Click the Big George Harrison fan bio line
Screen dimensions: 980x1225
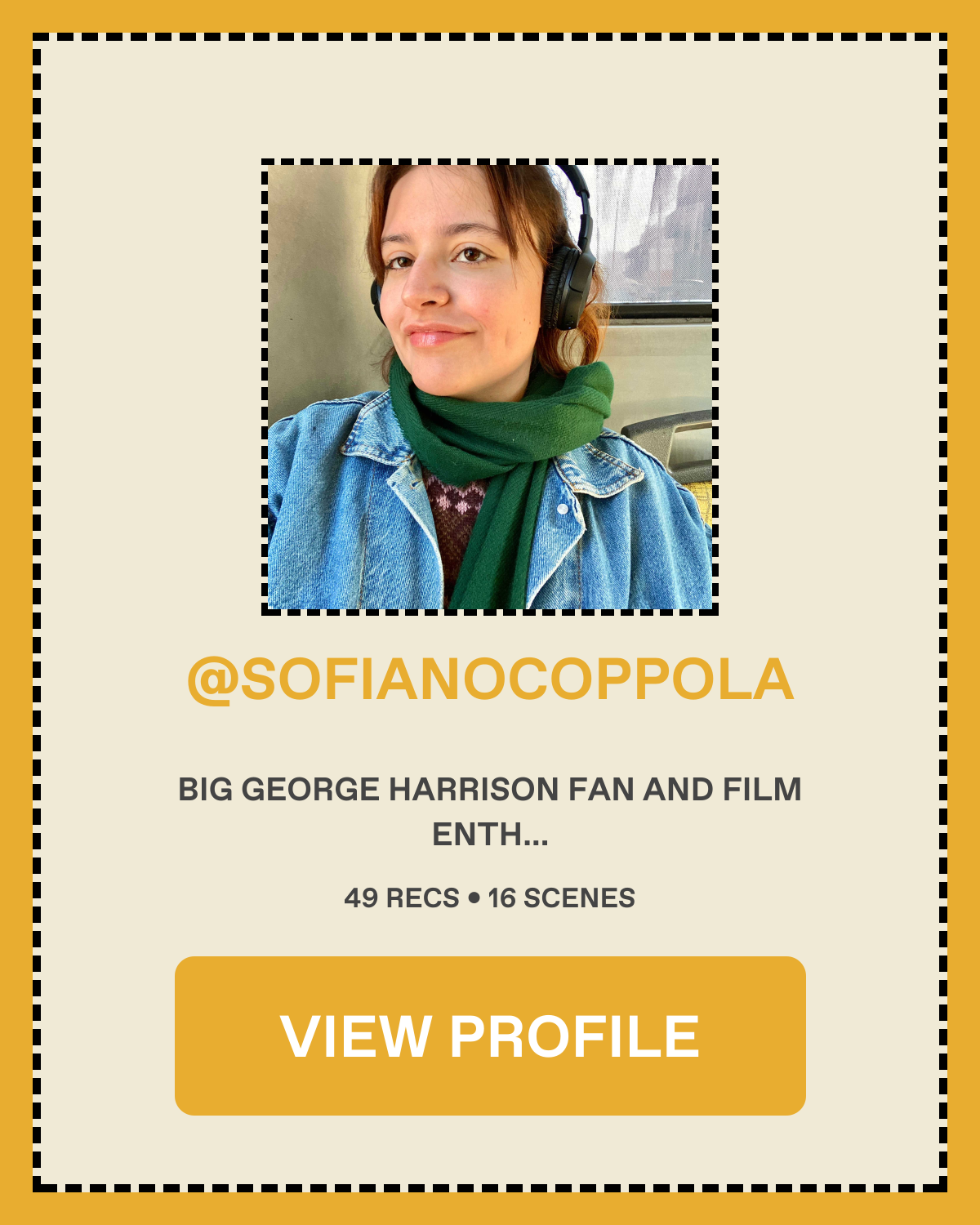[x=490, y=790]
